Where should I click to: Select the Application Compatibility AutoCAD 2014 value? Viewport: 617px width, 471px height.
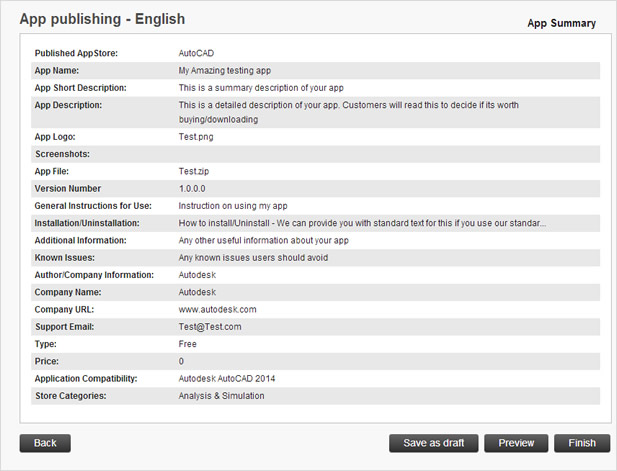pyautogui.click(x=227, y=379)
